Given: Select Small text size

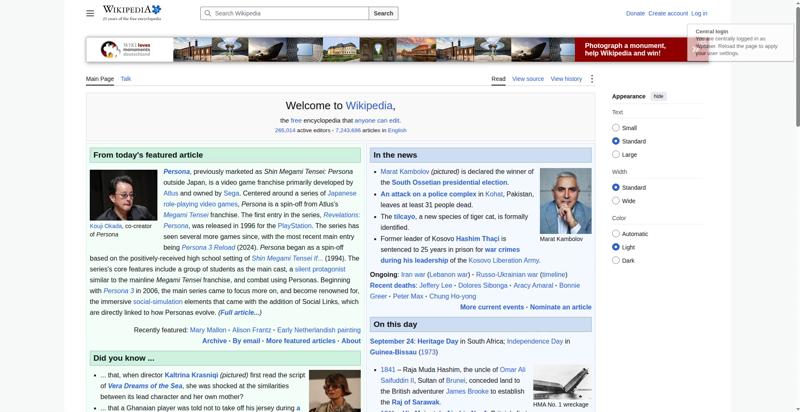Looking at the screenshot, I should point(616,127).
